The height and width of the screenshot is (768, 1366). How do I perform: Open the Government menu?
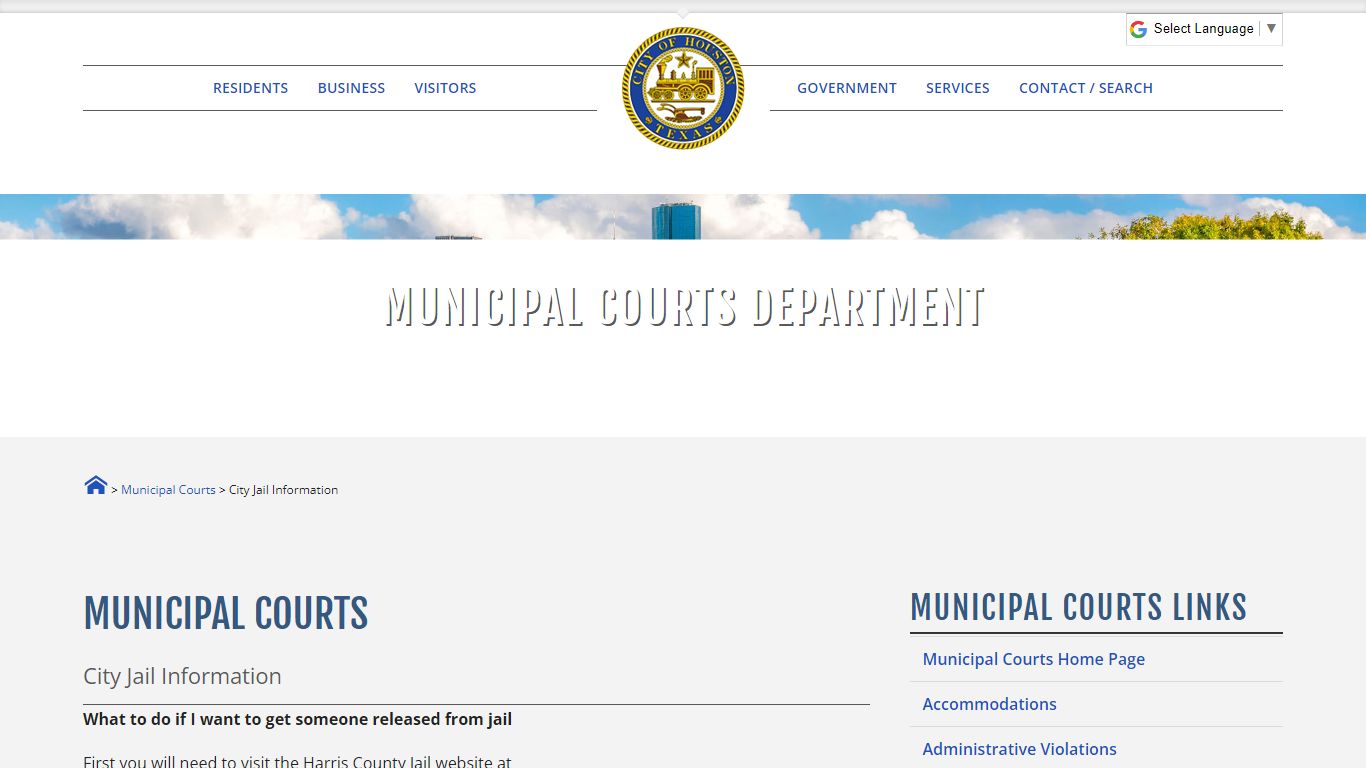coord(847,88)
